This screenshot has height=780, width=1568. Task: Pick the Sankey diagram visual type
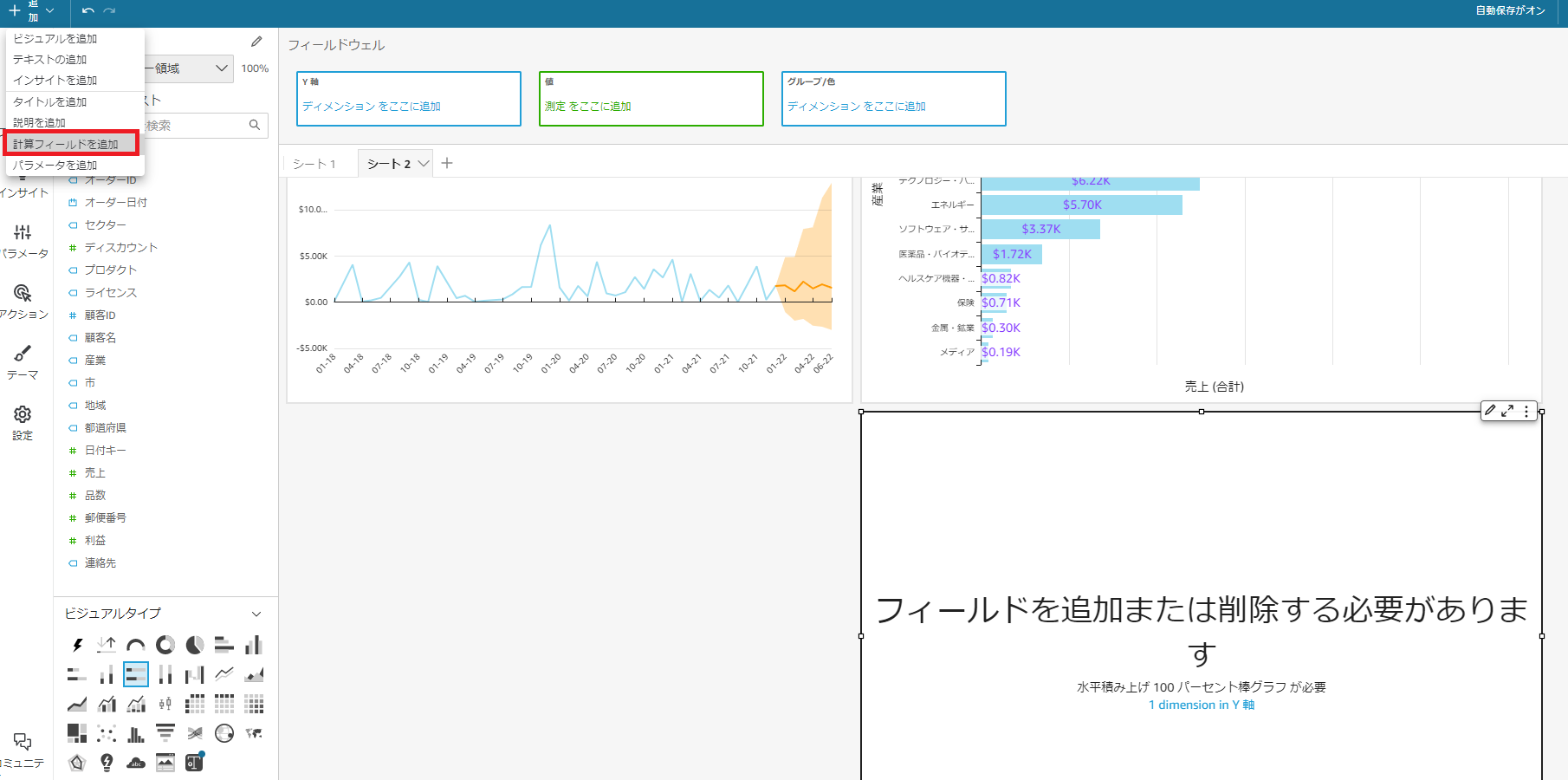pyautogui.click(x=195, y=733)
